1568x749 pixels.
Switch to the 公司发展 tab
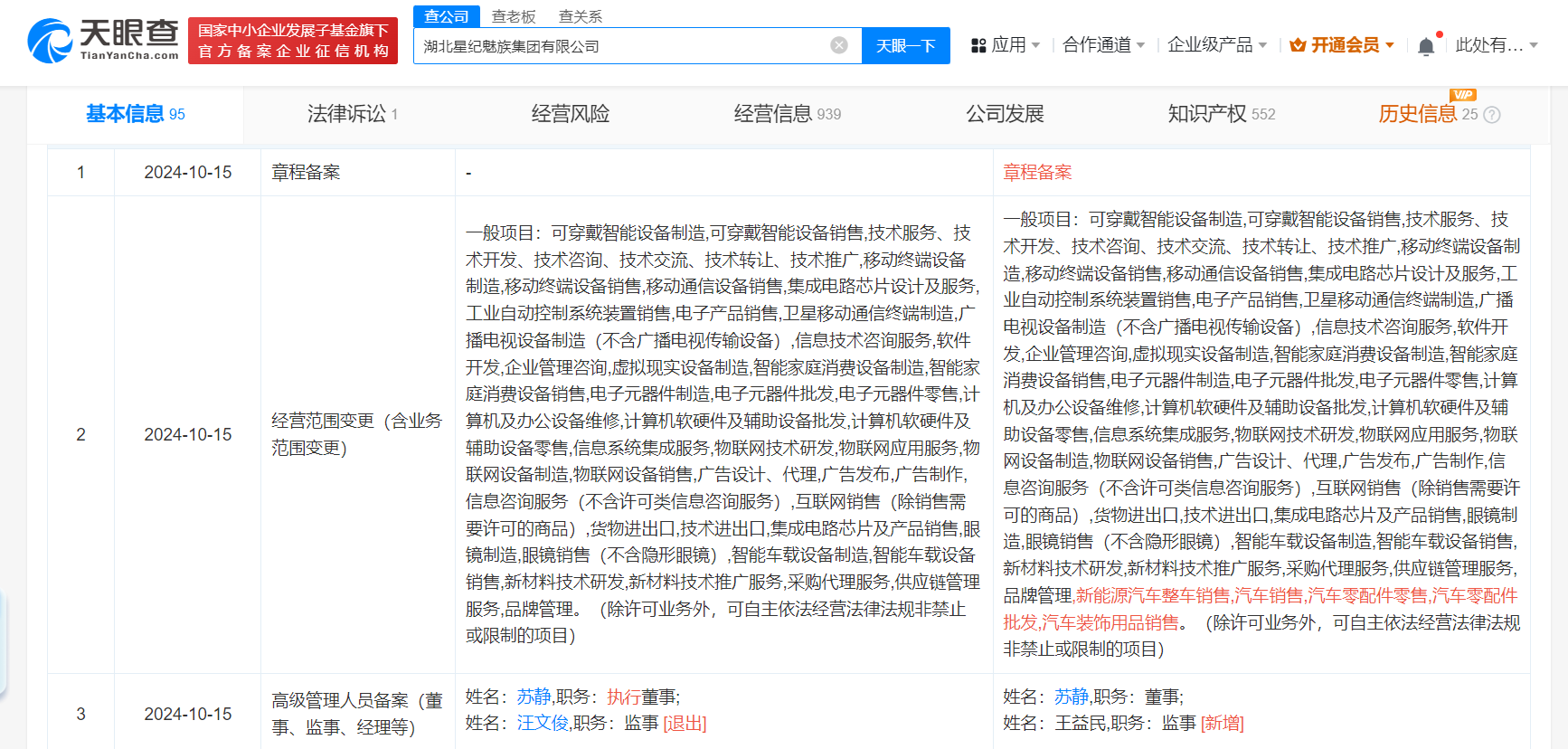coord(1005,114)
